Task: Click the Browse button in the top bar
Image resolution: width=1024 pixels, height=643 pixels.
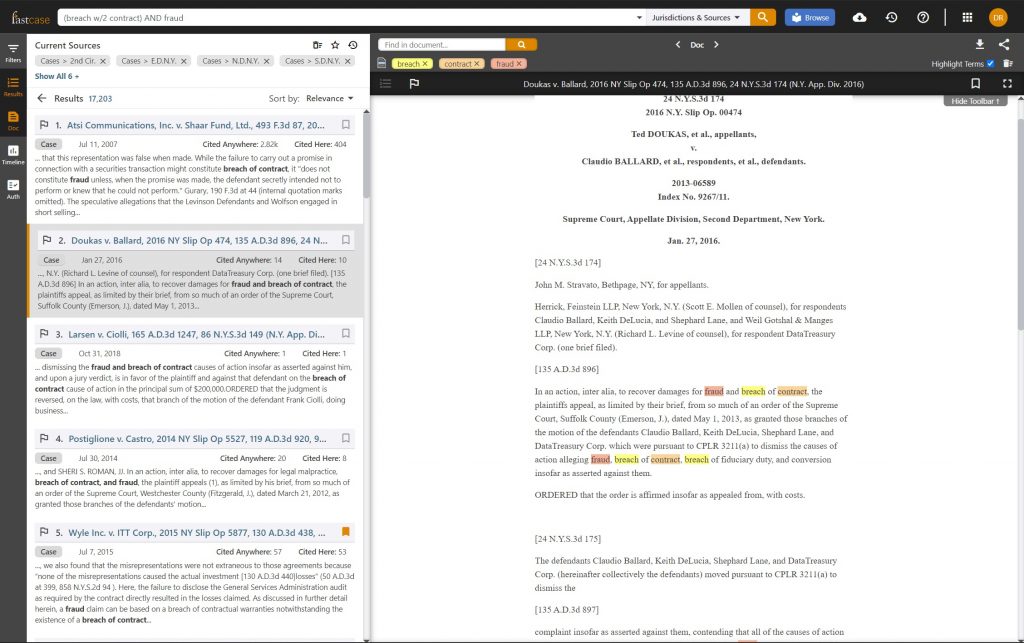Action: [809, 17]
